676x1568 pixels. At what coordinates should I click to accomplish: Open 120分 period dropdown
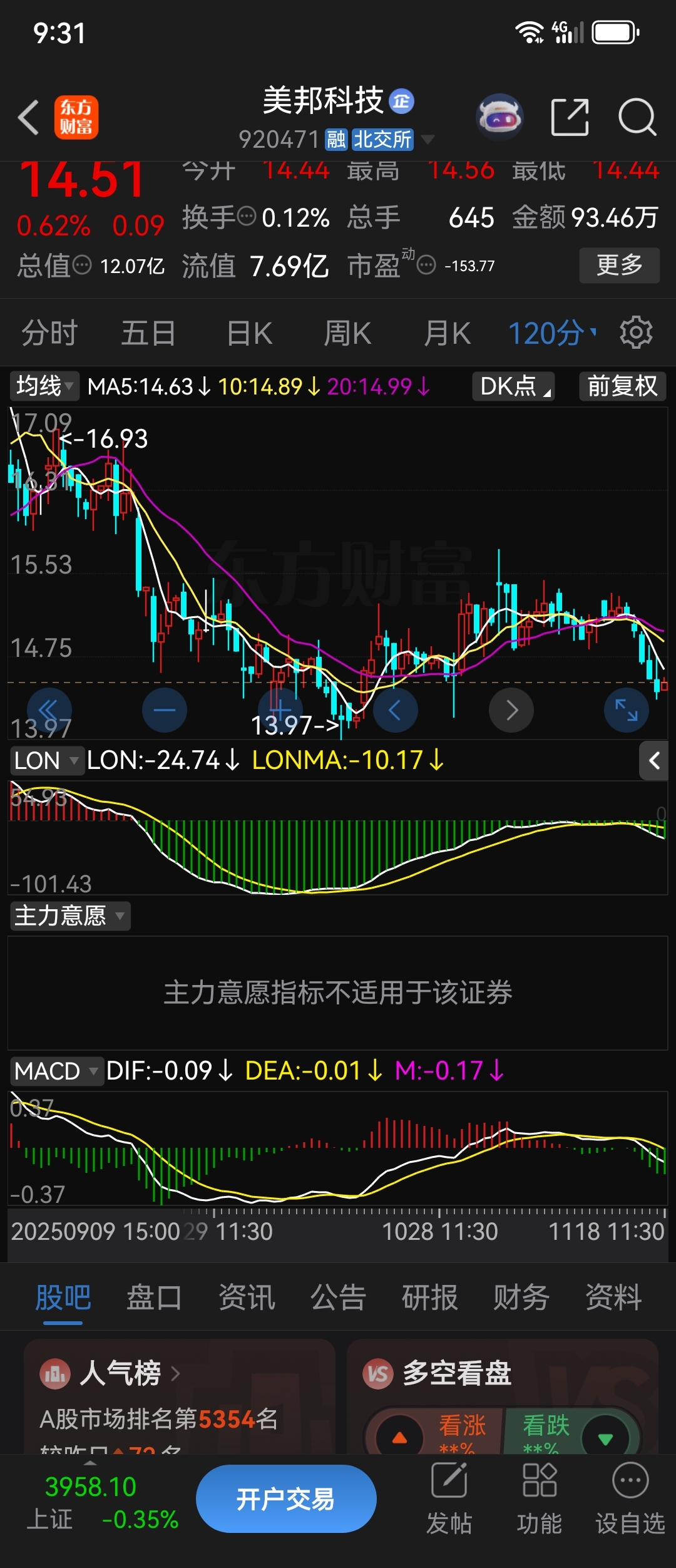click(x=552, y=333)
